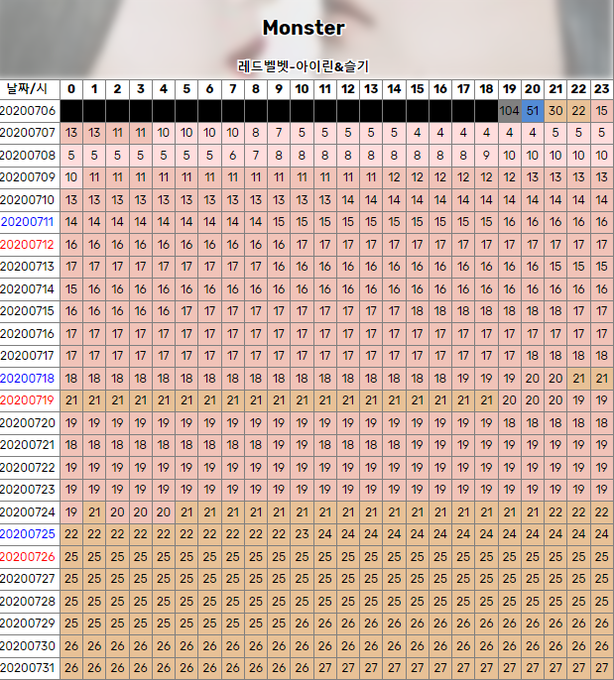Click the date label "20200729"
This screenshot has height=680, width=614.
click(28, 623)
